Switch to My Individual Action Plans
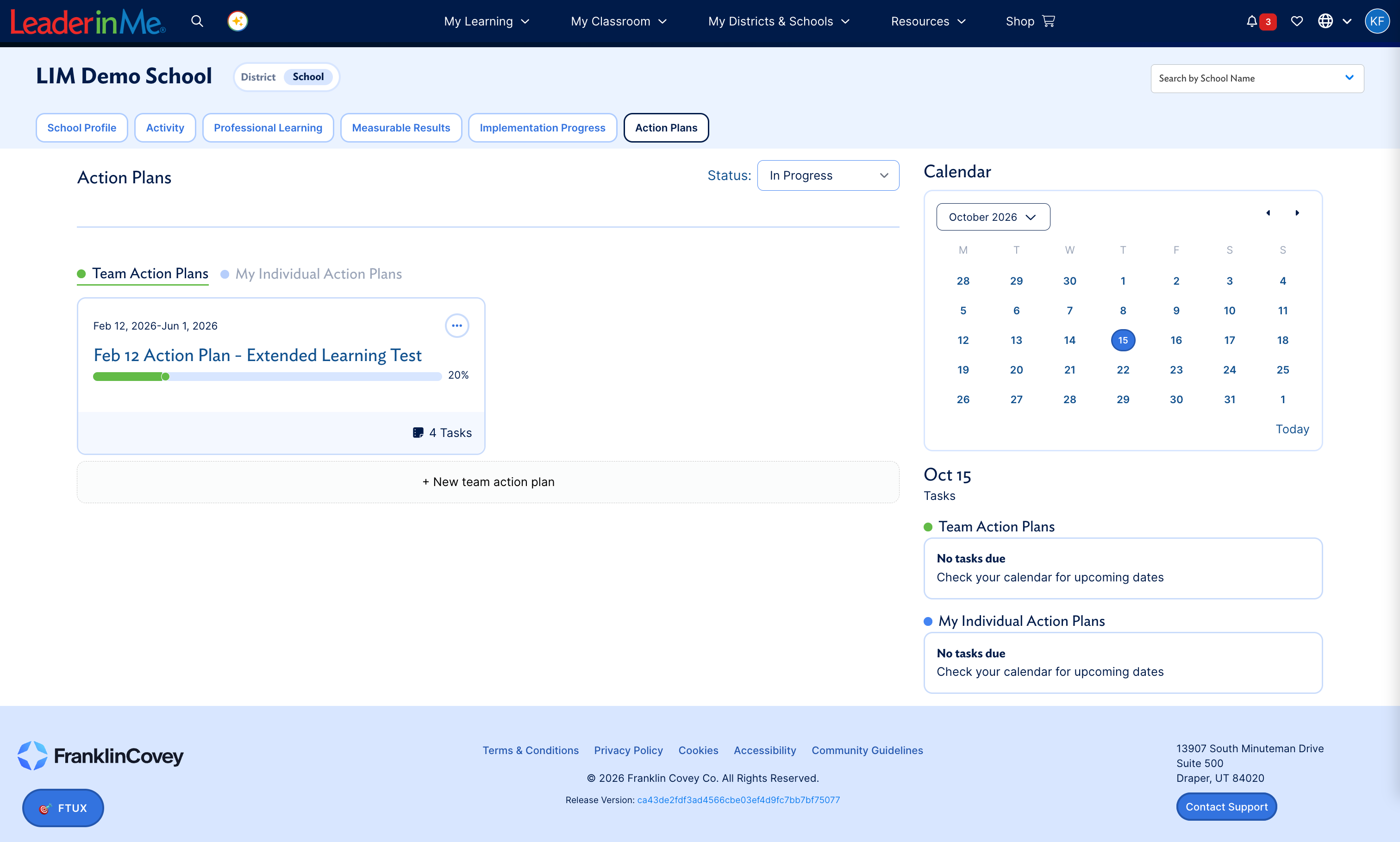The width and height of the screenshot is (1400, 842). tap(312, 274)
